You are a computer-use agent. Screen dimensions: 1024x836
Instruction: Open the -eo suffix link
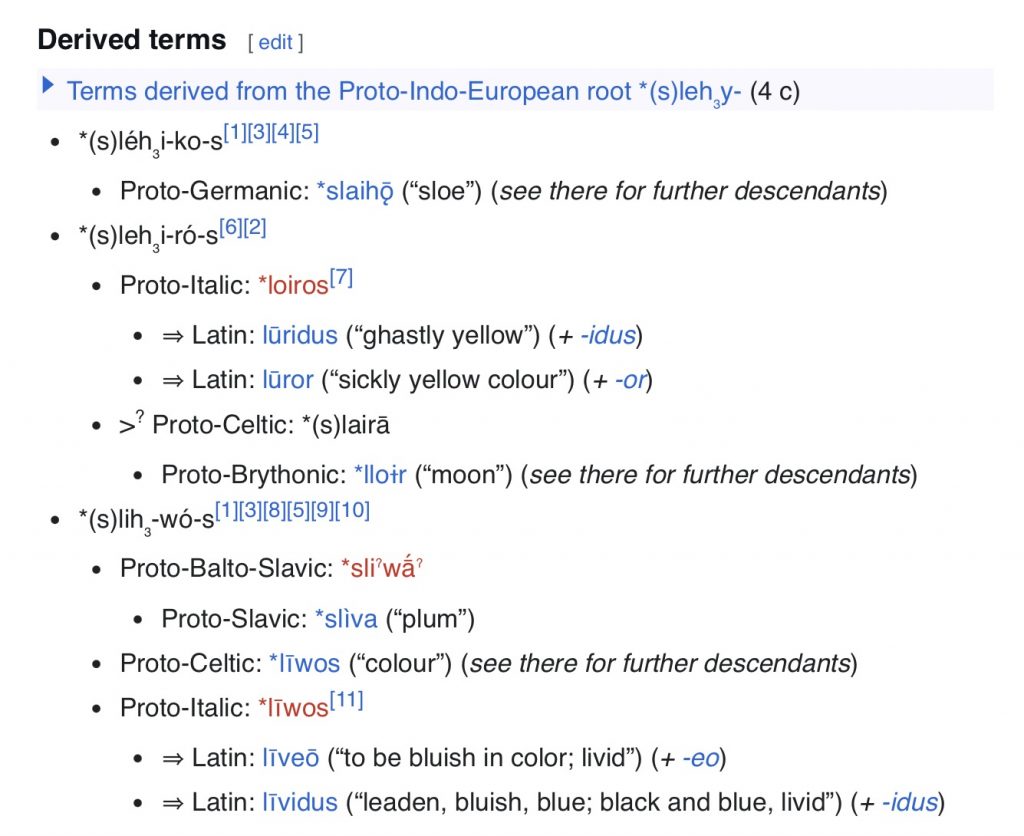tap(701, 758)
